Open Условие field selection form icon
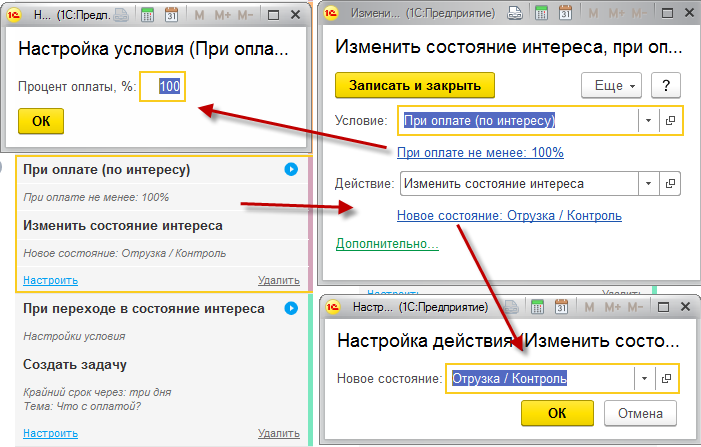 [x=670, y=120]
